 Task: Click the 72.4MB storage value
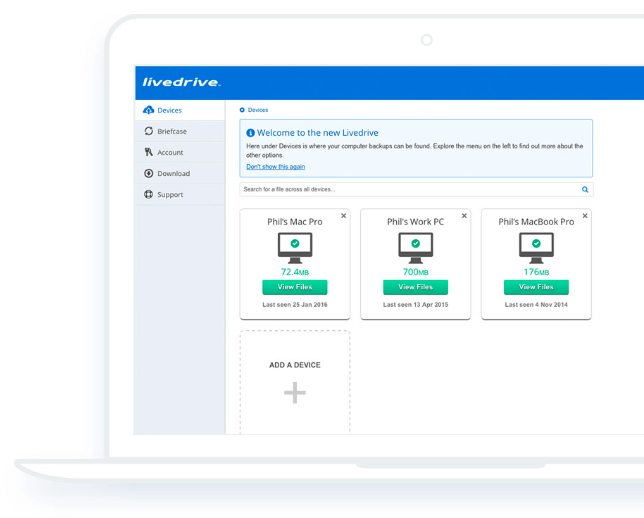point(295,272)
